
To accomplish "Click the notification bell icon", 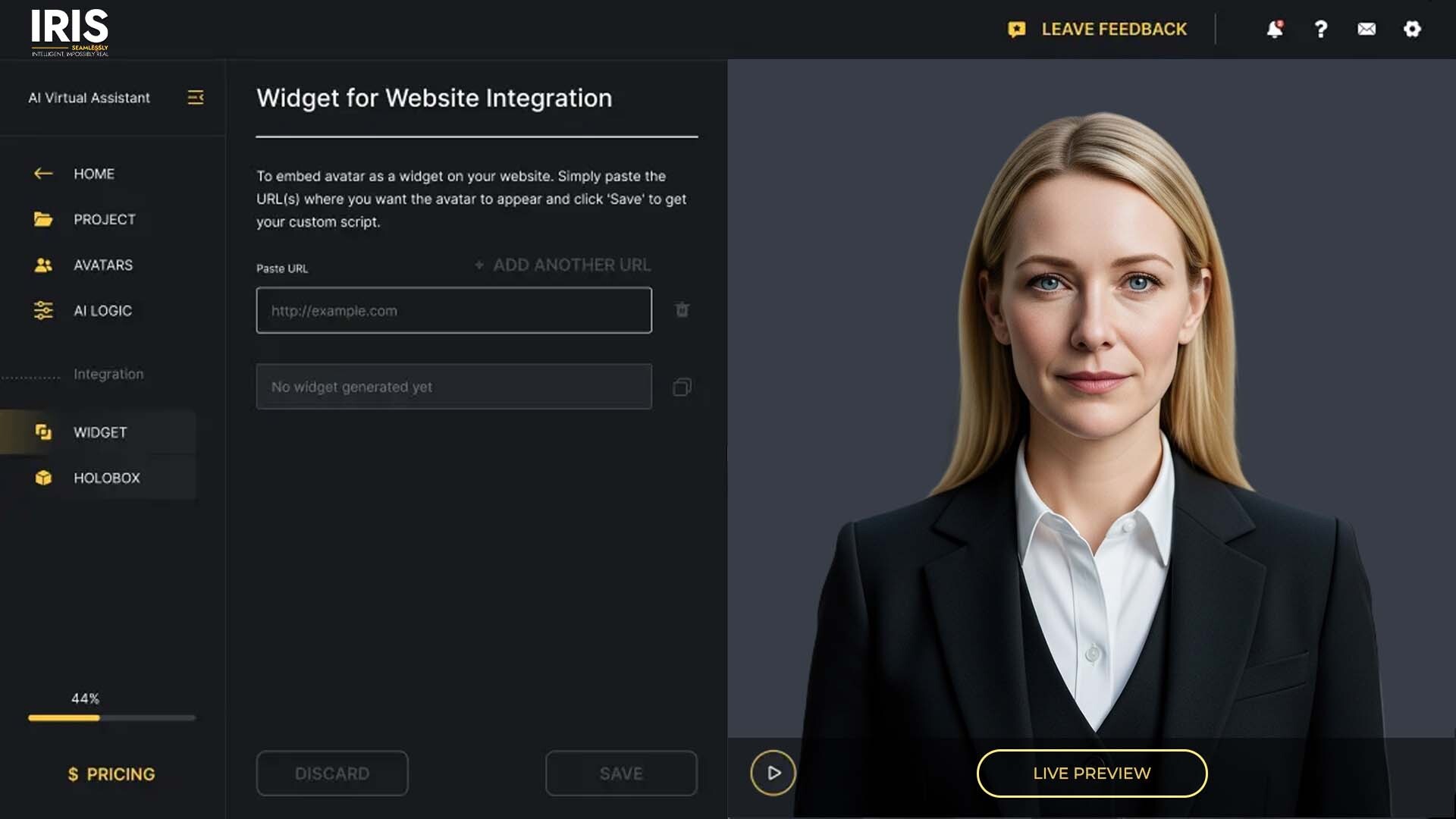I will pos(1275,29).
